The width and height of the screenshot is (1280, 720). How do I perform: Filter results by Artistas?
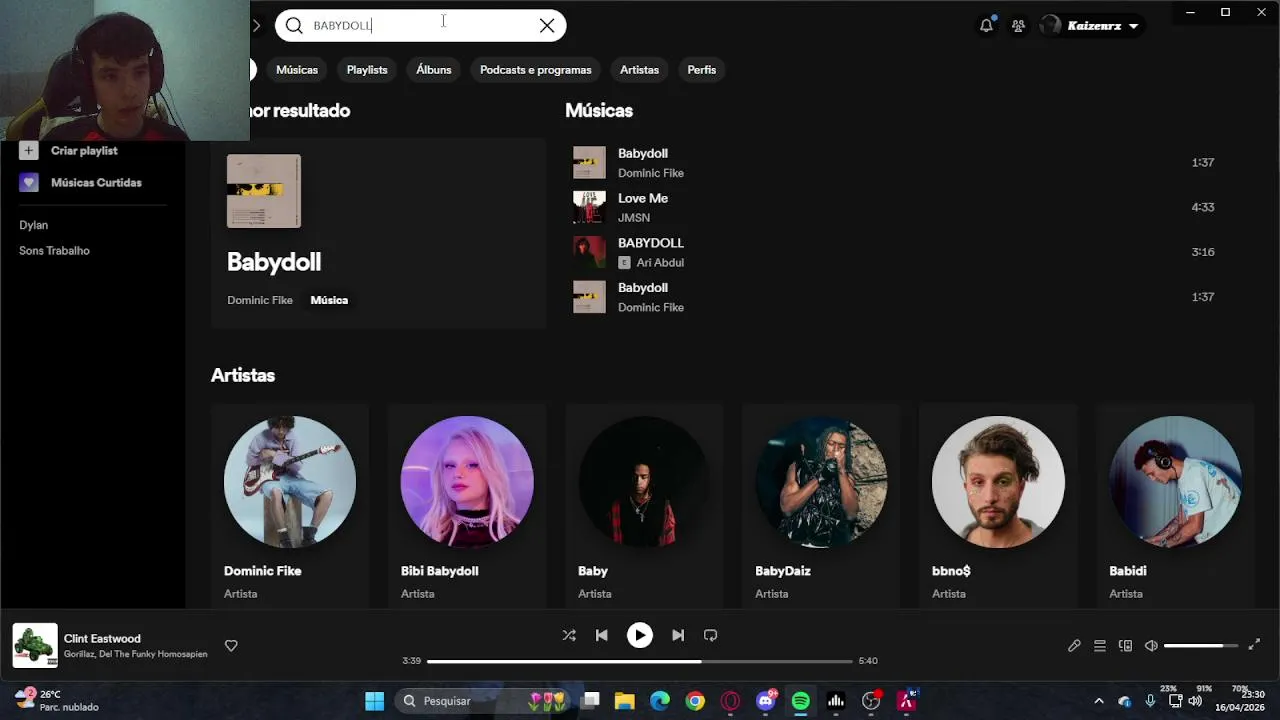639,70
